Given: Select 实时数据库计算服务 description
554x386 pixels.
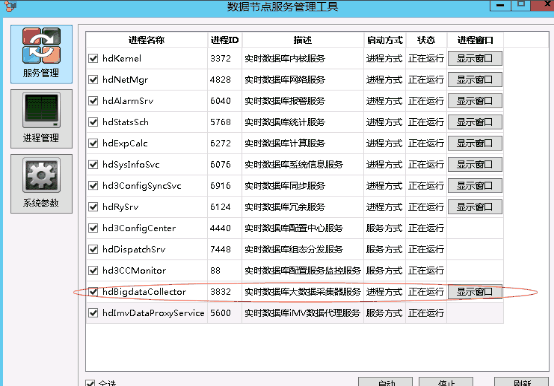Looking at the screenshot, I should tap(285, 143).
